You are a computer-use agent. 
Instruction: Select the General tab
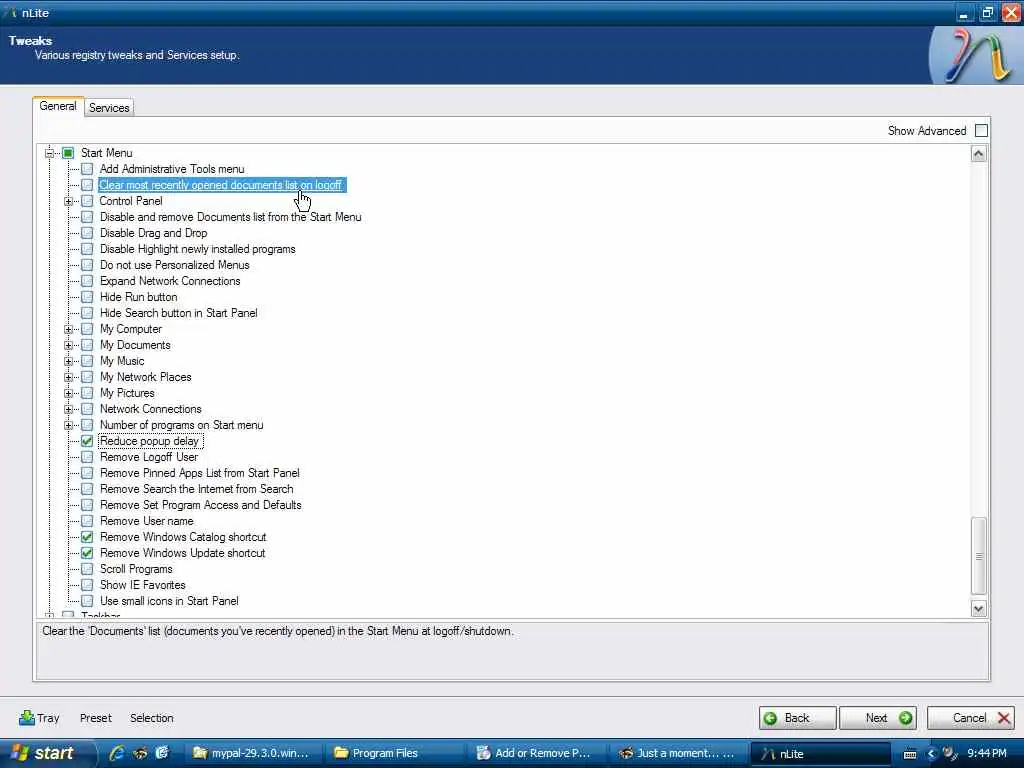[x=57, y=106]
